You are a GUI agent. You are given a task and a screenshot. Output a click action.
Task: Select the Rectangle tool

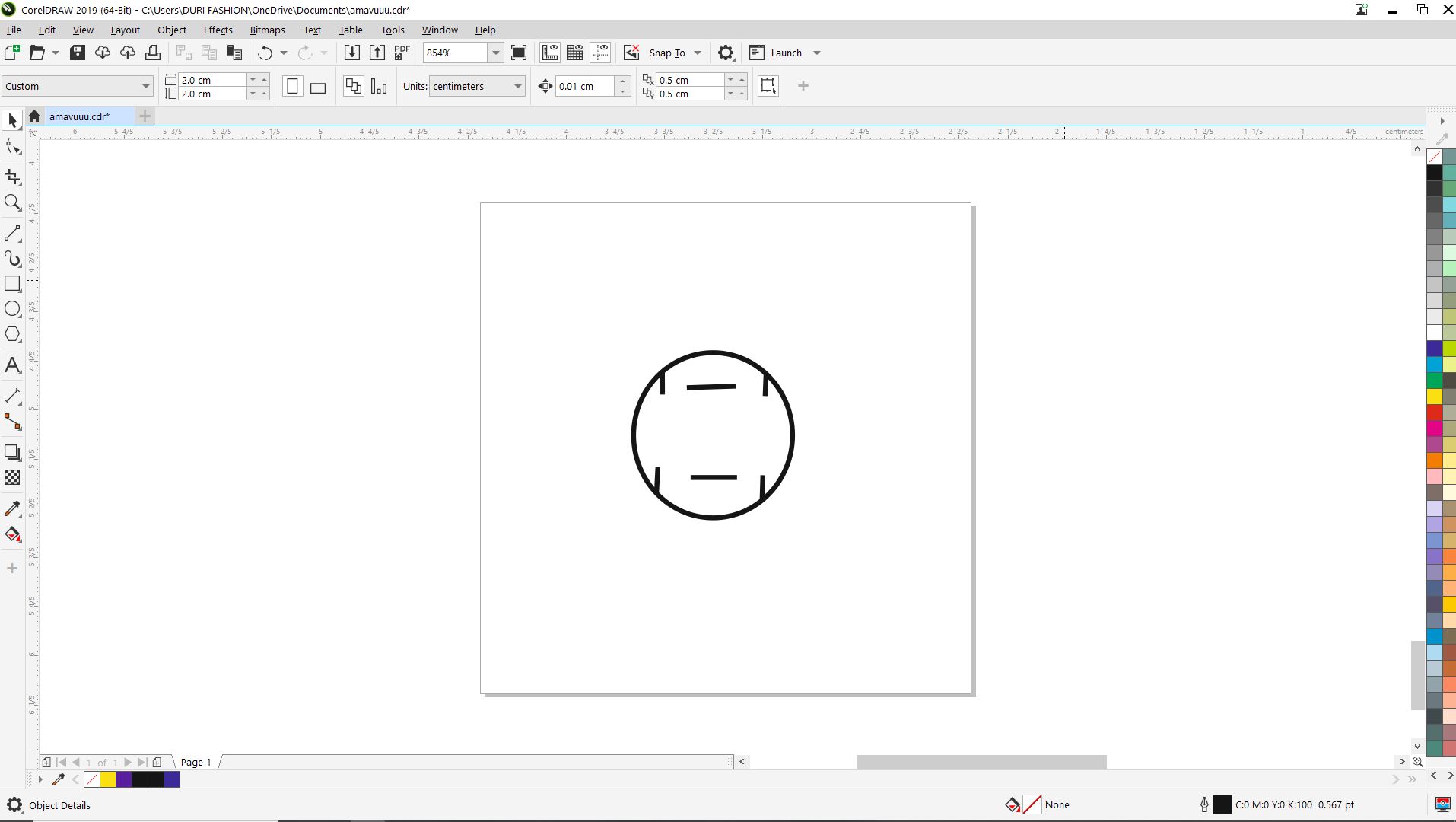click(x=12, y=284)
